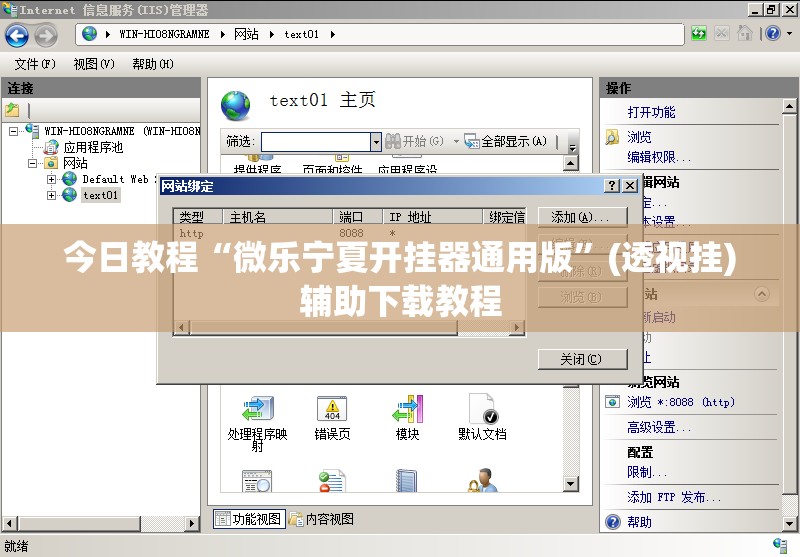Viewport: 800px width, 557px height.
Task: Click the 应用程序池 tree icon
Action: tap(51, 147)
